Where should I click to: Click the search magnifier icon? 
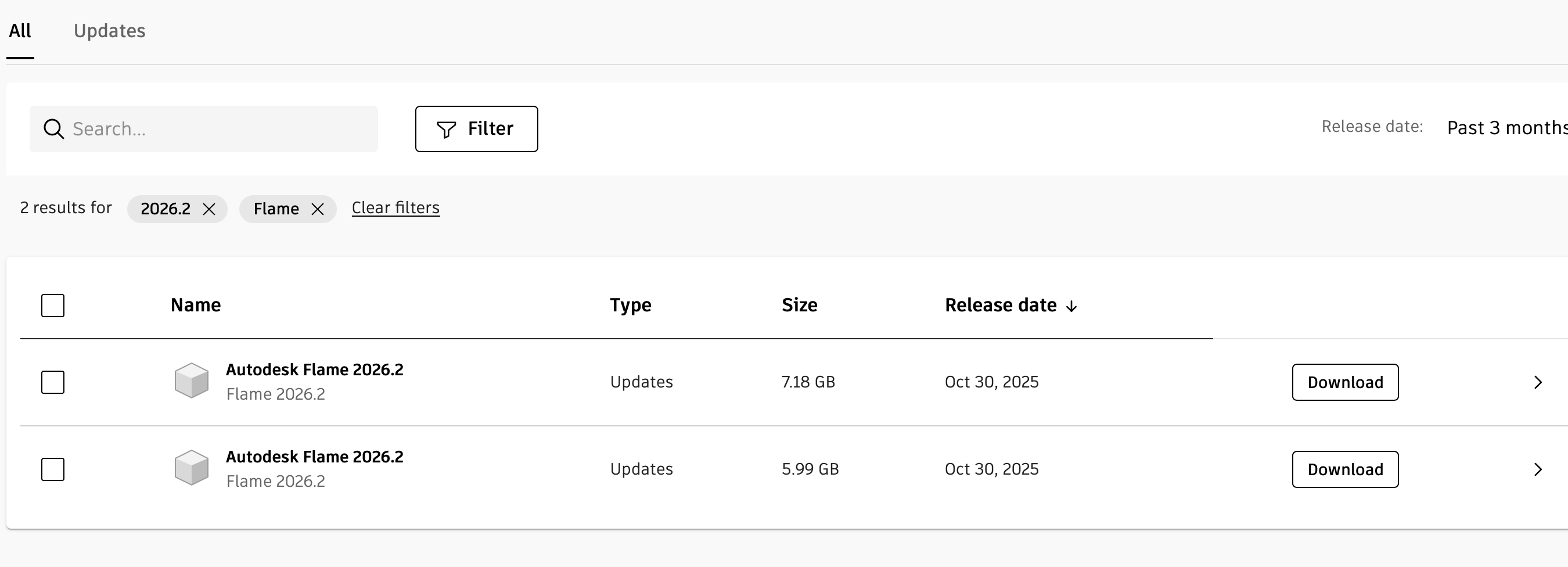coord(53,129)
